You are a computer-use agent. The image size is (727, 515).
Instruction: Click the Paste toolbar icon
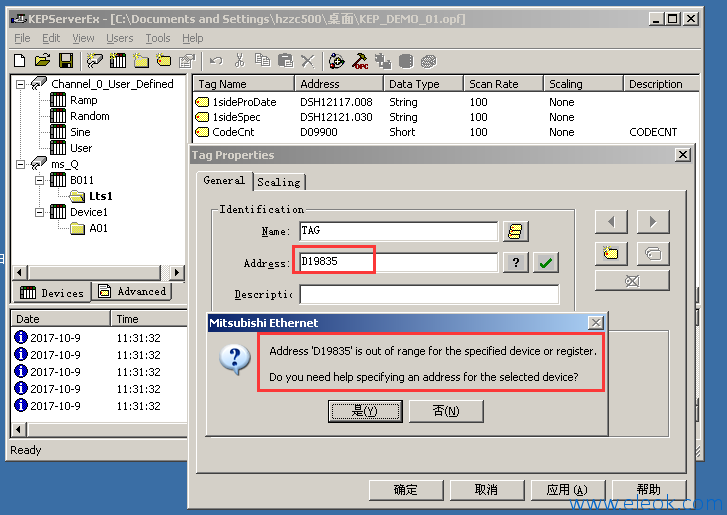point(285,61)
